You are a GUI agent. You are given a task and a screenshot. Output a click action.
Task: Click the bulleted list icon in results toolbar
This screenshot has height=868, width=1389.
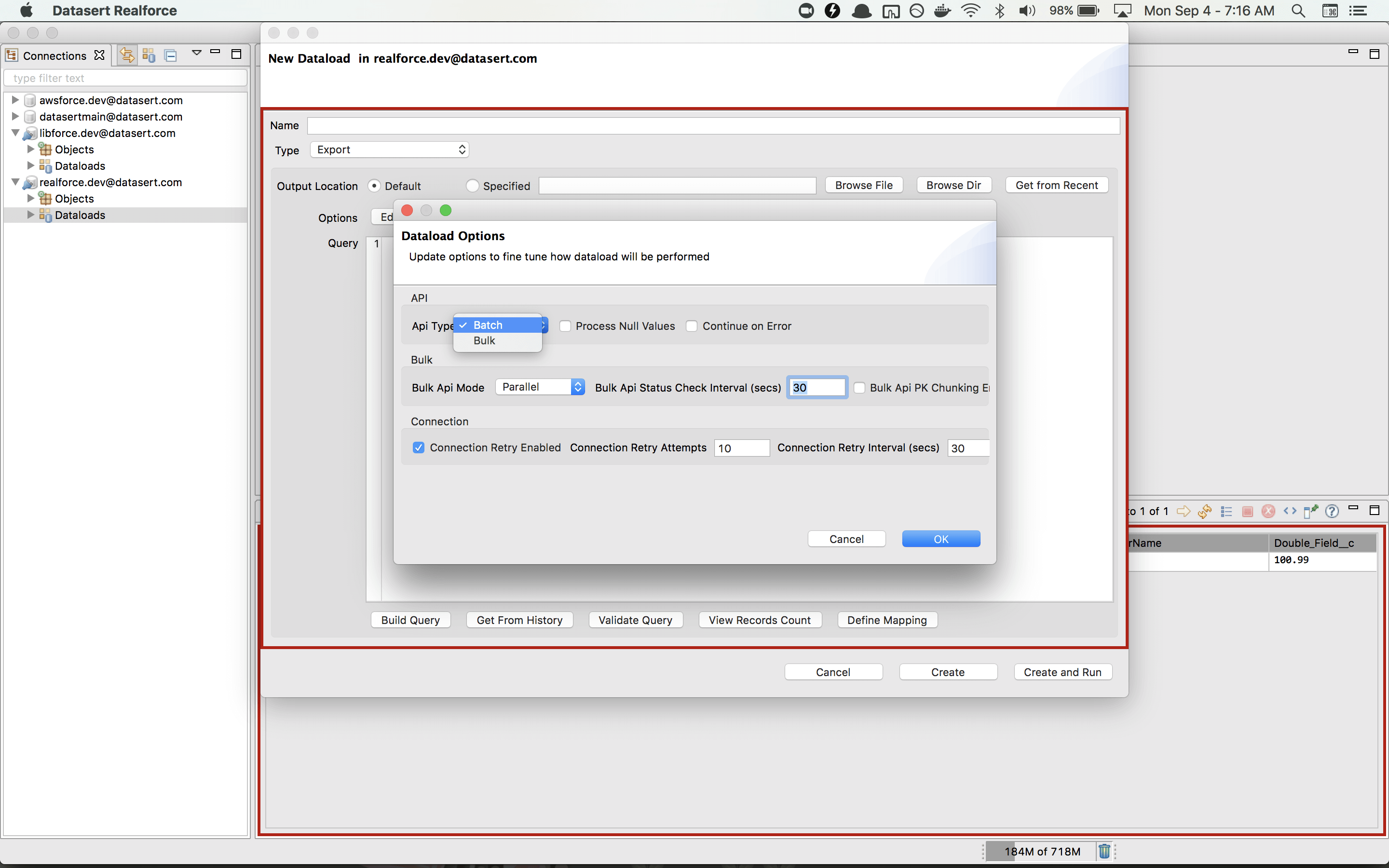pyautogui.click(x=1226, y=511)
